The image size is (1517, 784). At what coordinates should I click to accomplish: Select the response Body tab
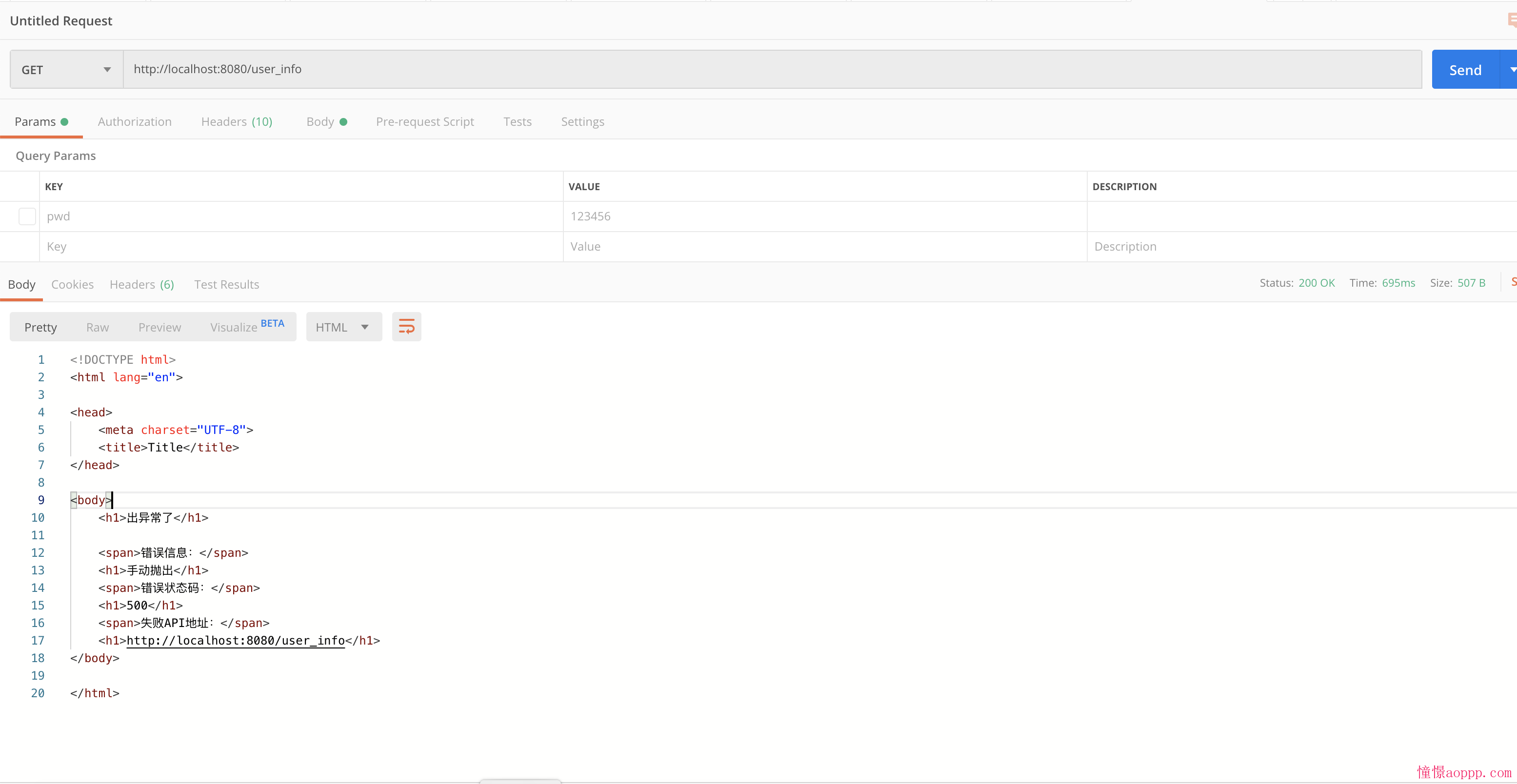pyautogui.click(x=22, y=284)
